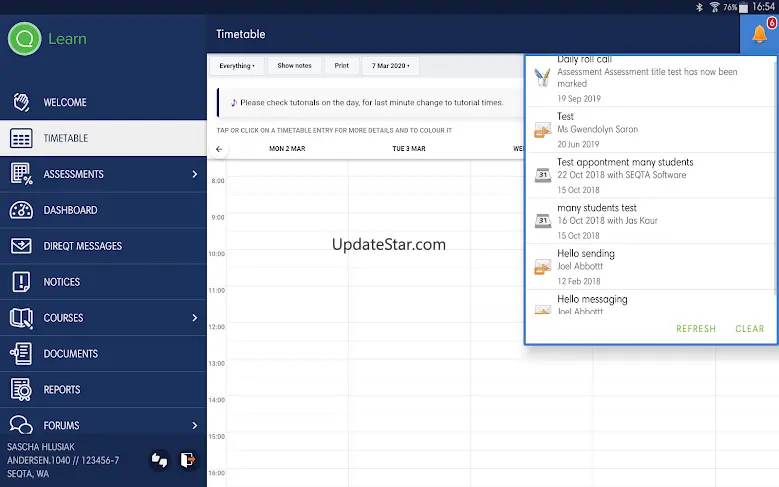Open Reports from the sidebar

coord(103,390)
